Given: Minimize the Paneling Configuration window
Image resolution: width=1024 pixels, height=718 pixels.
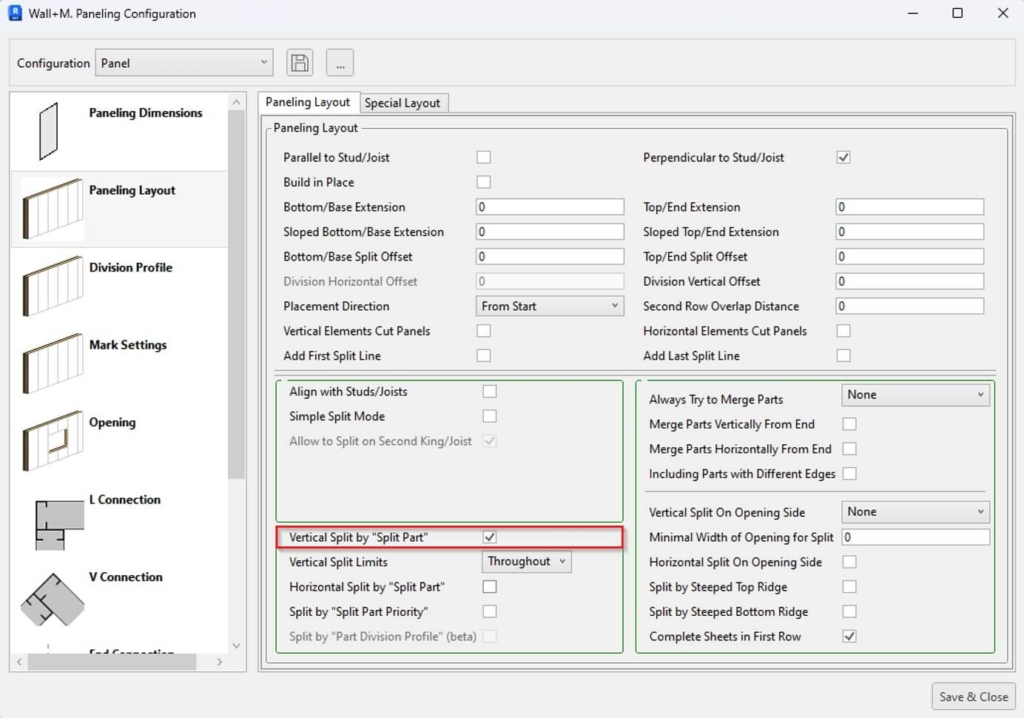Looking at the screenshot, I should 913,13.
